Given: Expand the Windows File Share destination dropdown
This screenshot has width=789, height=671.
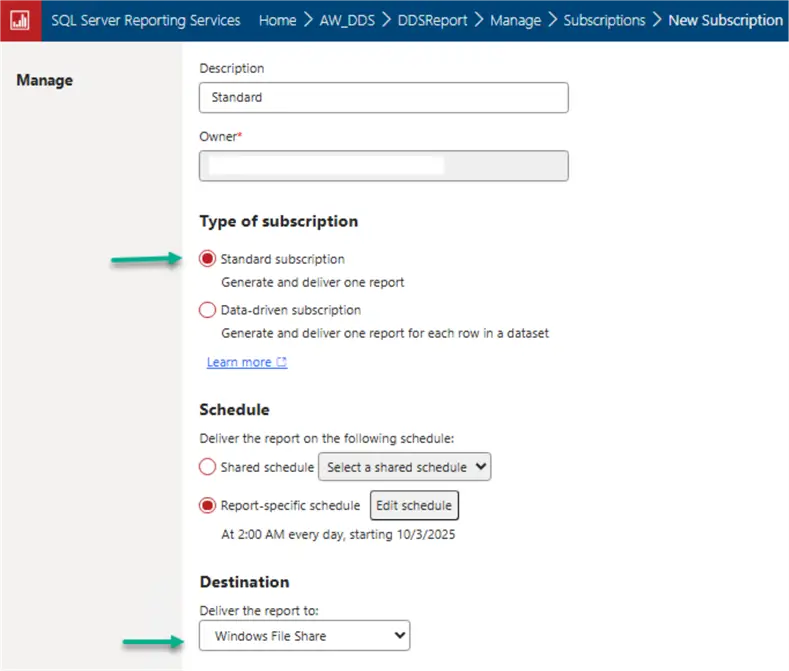Looking at the screenshot, I should (x=304, y=636).
